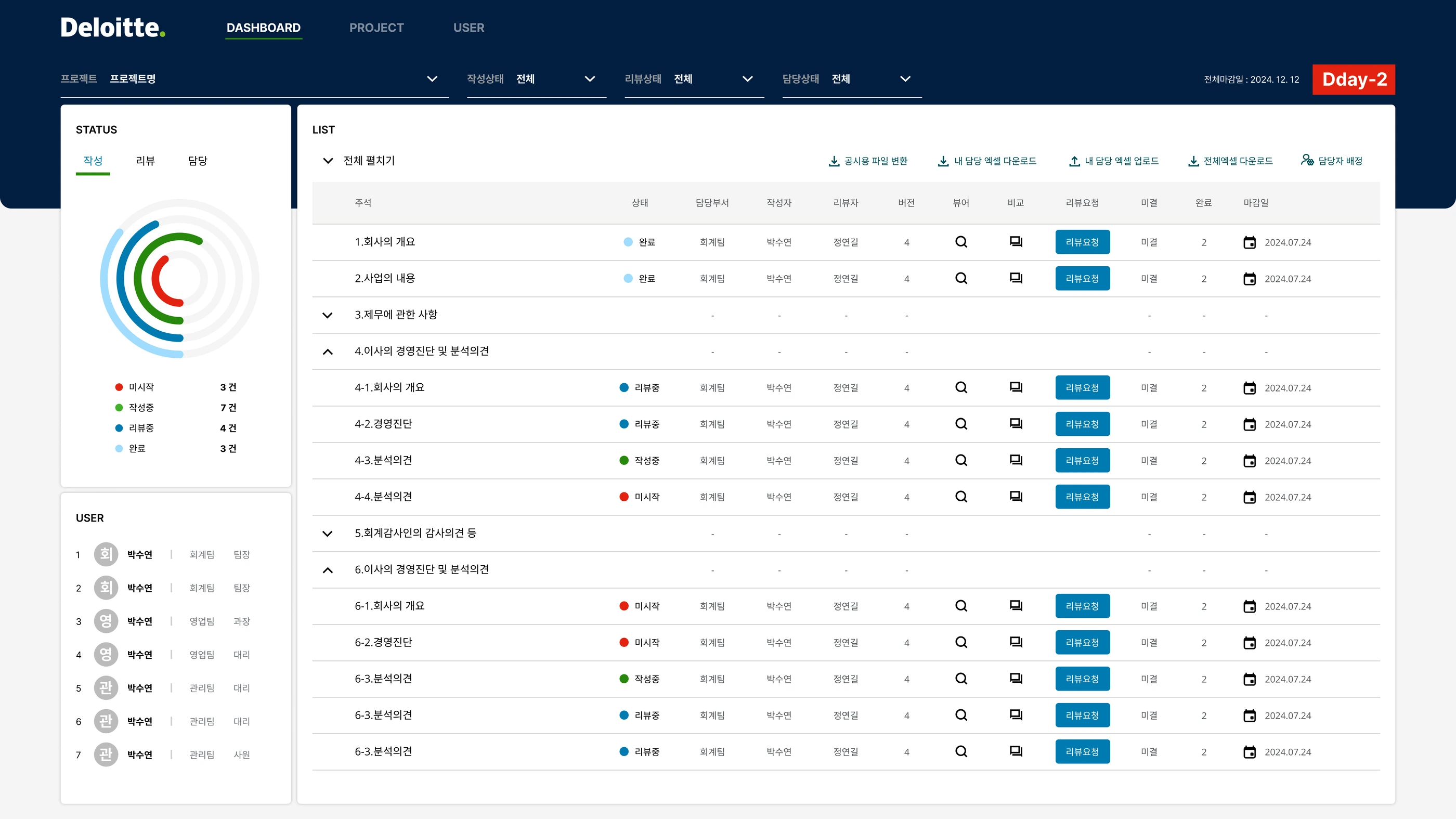Select the 담당 status tab

click(x=197, y=161)
